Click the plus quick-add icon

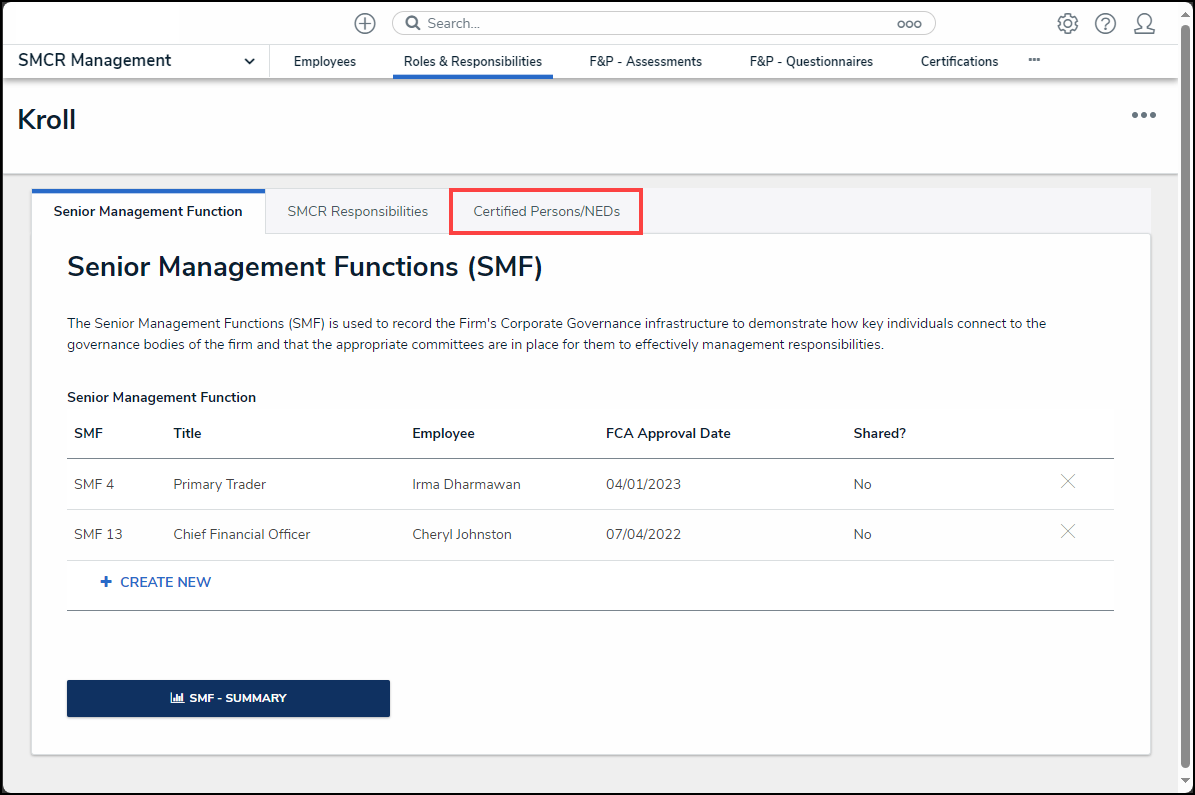coord(365,23)
